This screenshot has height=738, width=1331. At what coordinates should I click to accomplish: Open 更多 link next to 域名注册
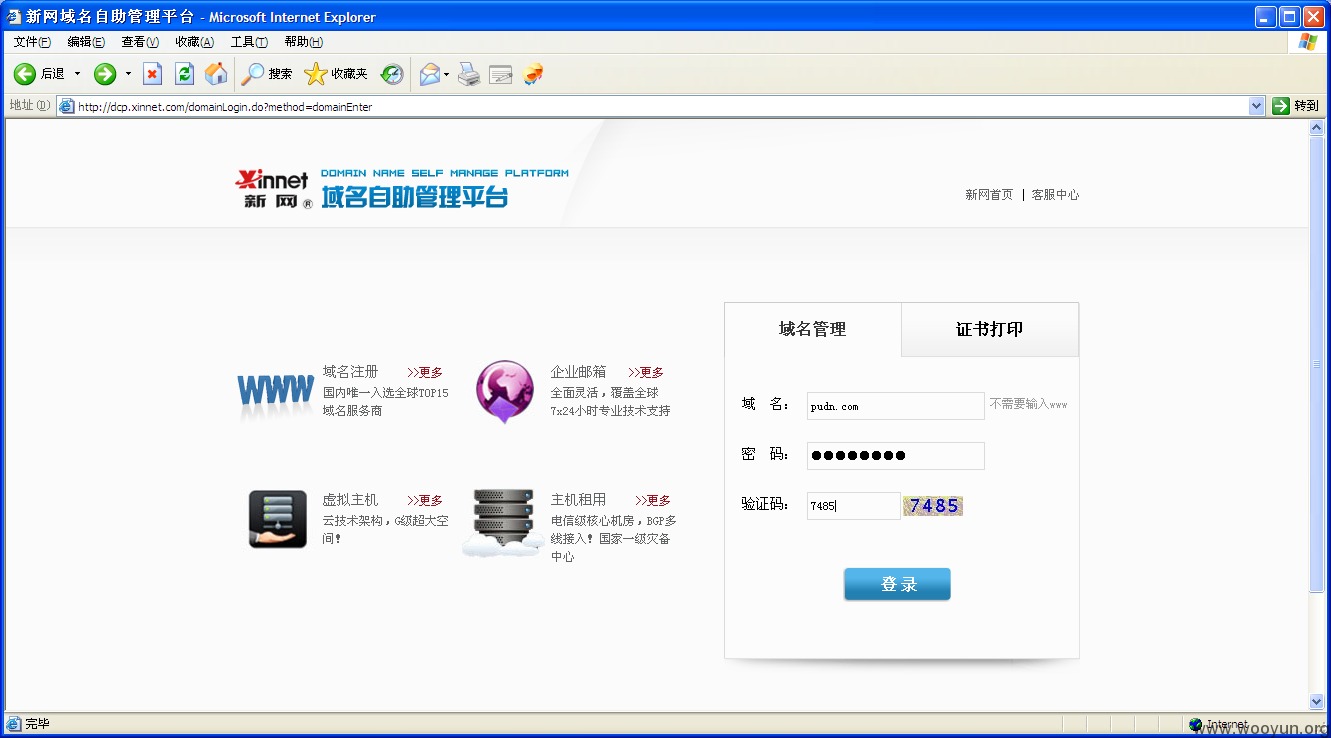point(425,372)
